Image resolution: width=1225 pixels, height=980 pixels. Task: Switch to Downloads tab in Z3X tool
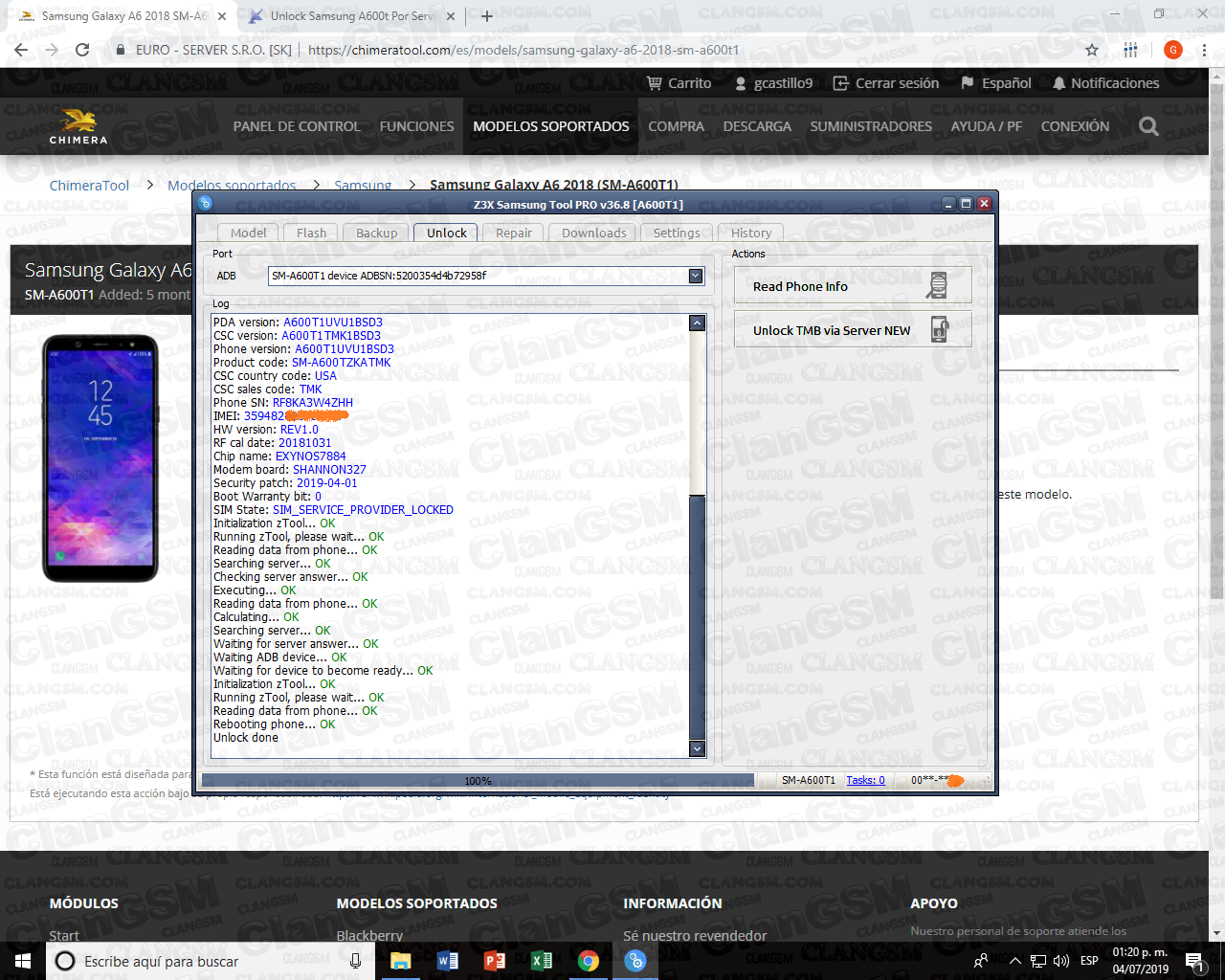point(593,233)
